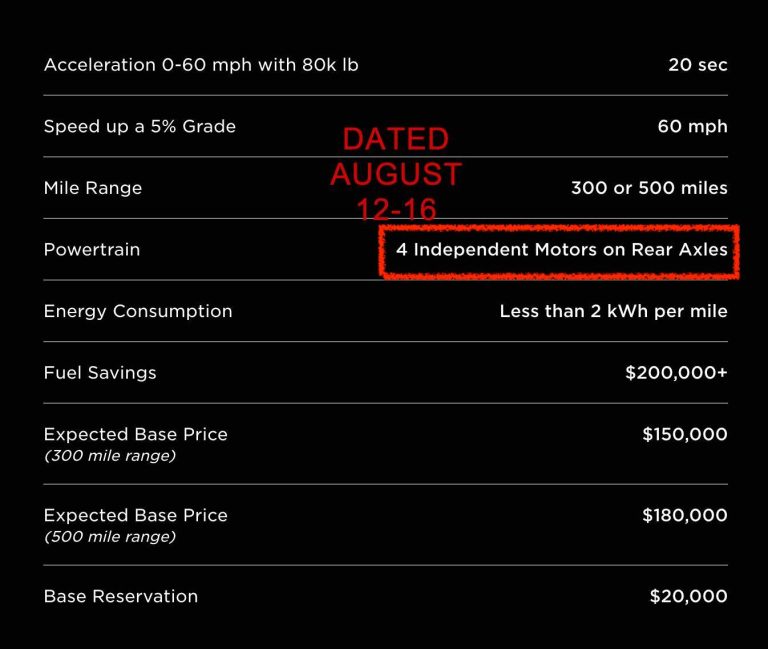Select the $20,000 reservation value

689,597
